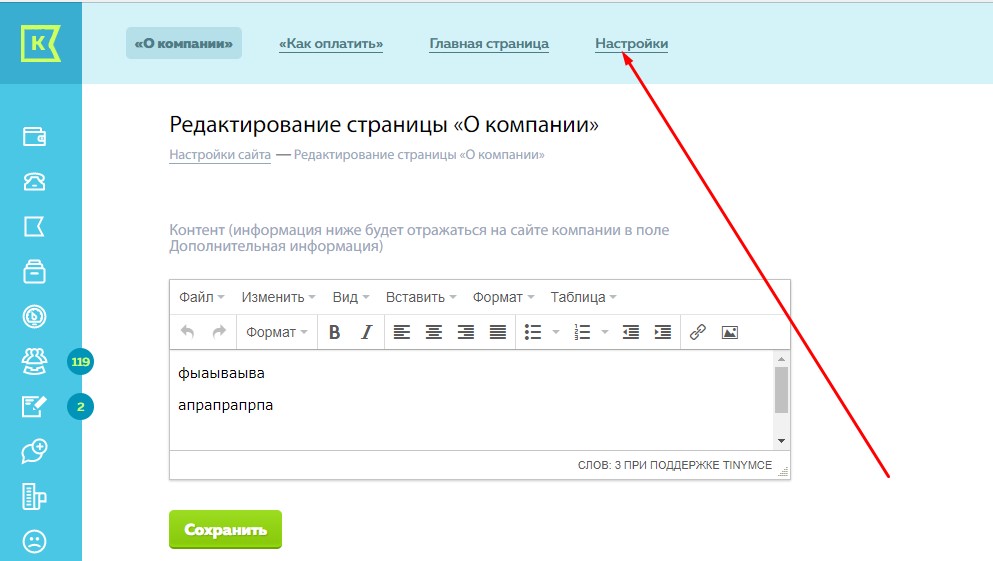993x561 pixels.
Task: Open numbered list style dropdown arrow
Action: [605, 332]
